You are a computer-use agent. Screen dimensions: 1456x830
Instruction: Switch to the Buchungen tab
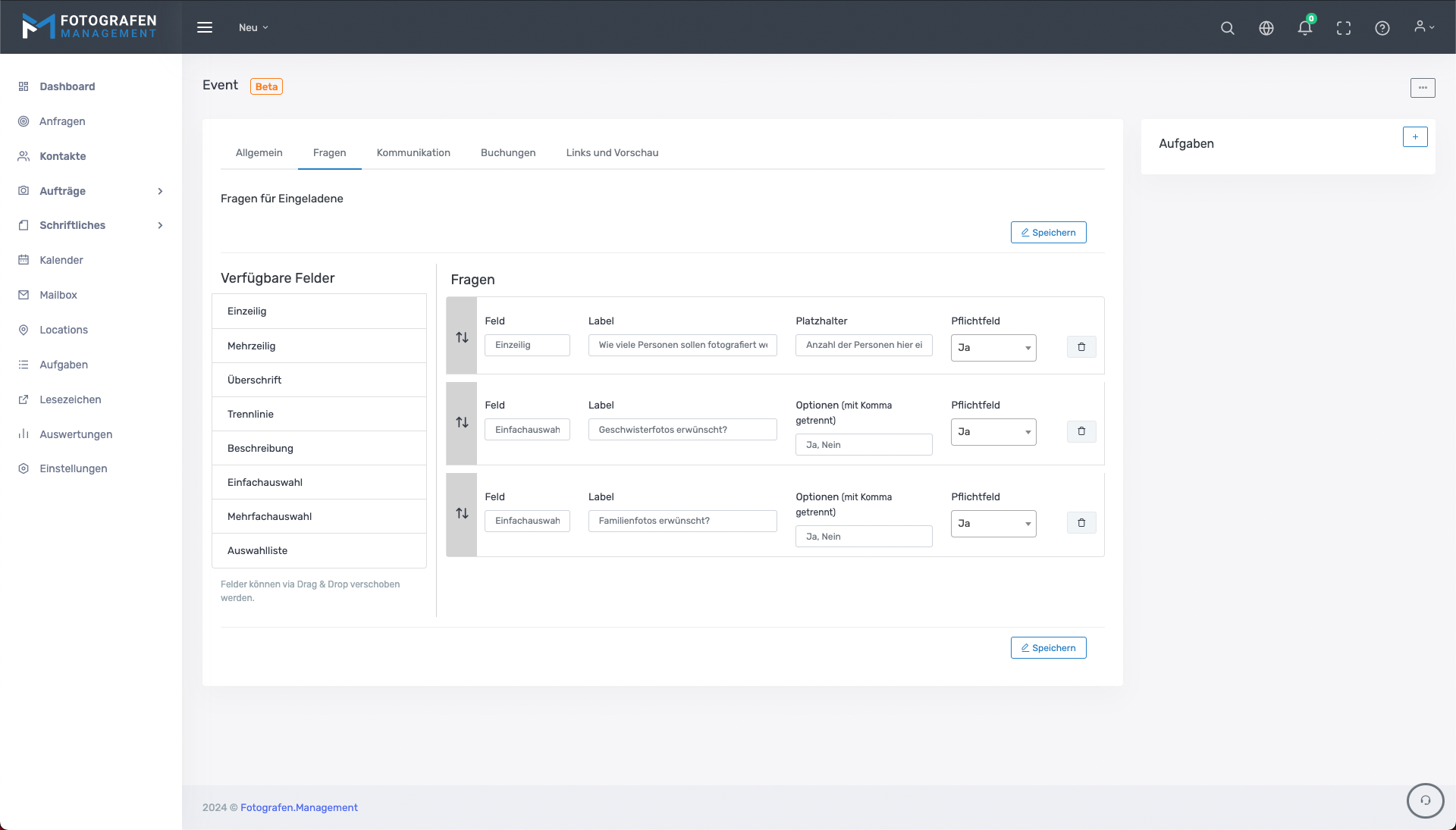coord(508,153)
